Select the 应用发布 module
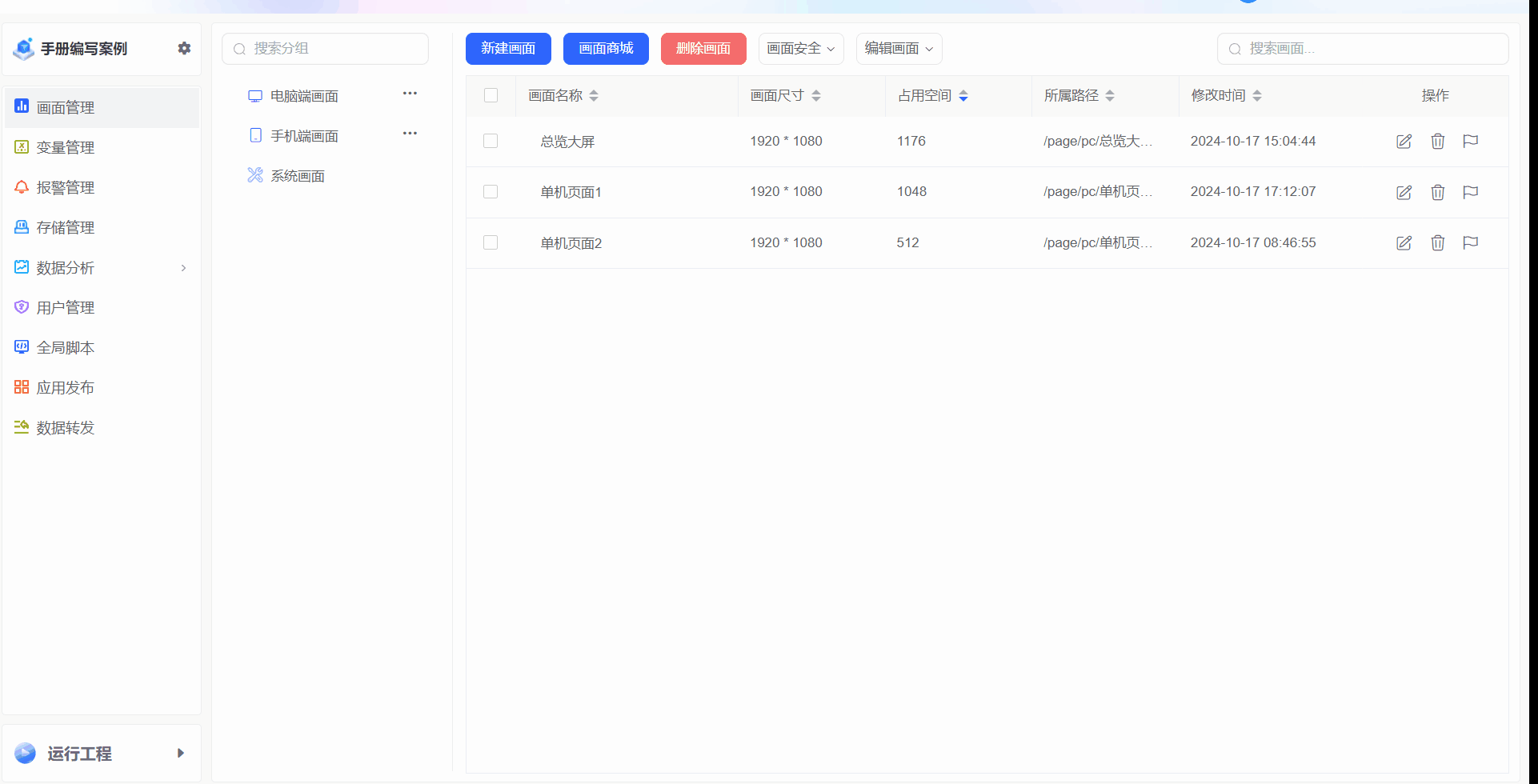Viewport: 1538px width, 784px height. coord(66,387)
